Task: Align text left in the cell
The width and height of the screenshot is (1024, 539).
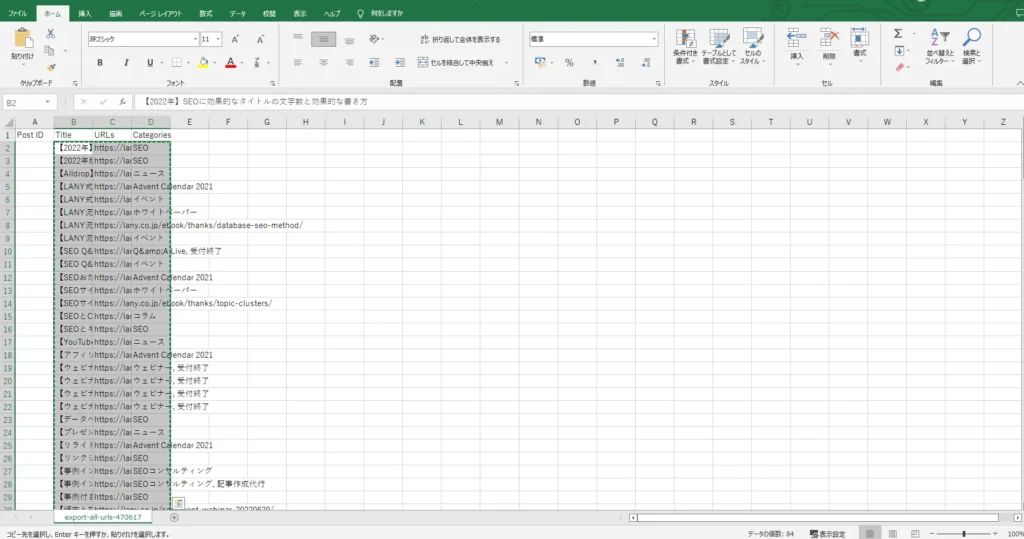Action: coord(298,63)
